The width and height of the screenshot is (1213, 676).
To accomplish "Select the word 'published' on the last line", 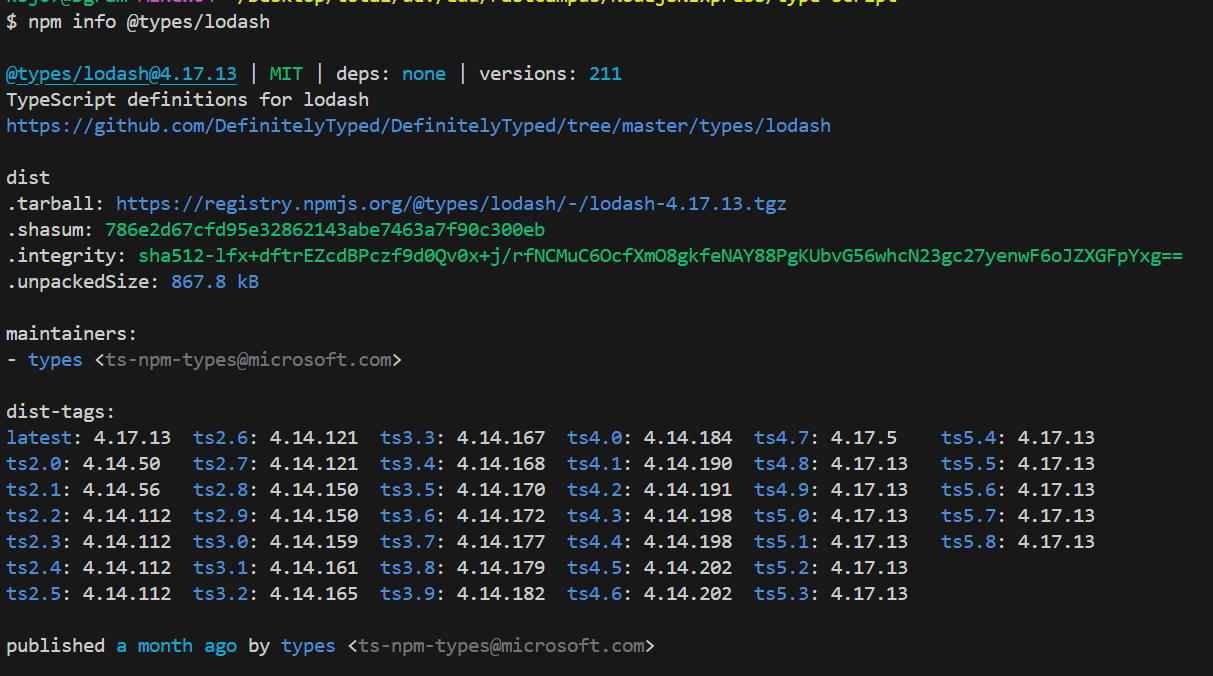I will point(55,646).
